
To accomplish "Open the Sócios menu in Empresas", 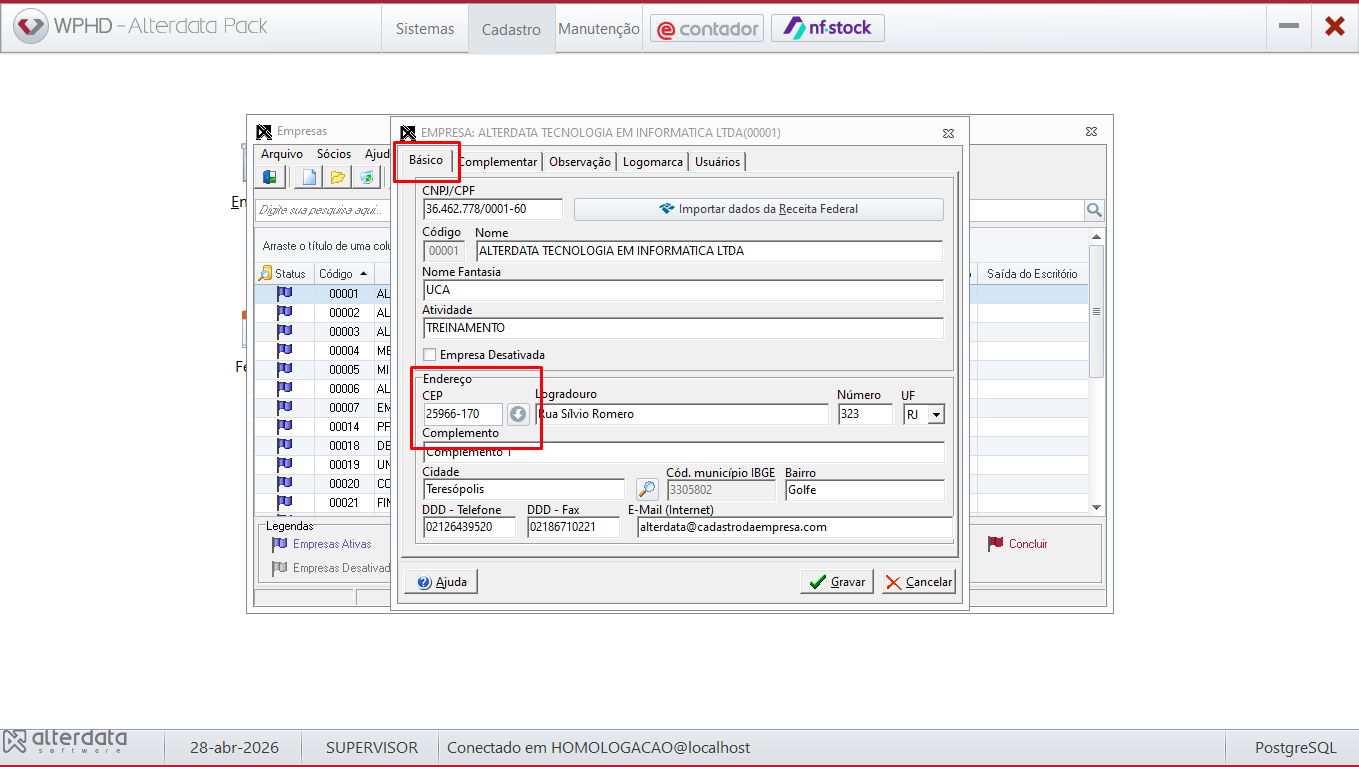I will point(334,154).
